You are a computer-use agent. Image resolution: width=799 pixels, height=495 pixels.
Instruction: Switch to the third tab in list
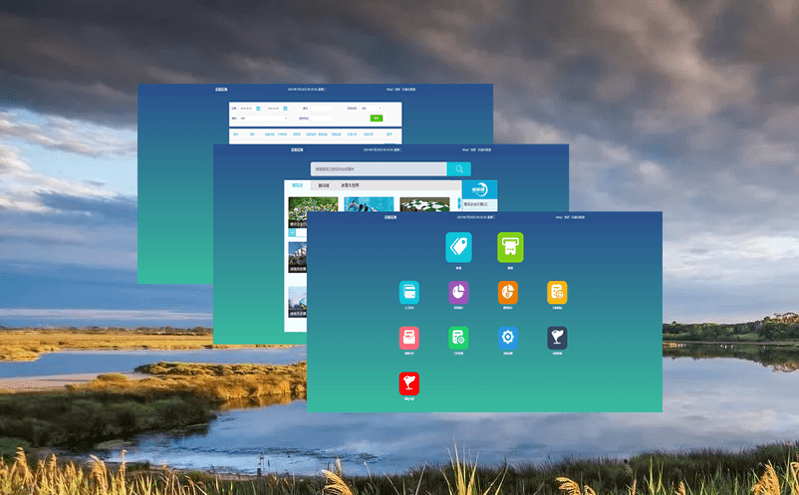pos(350,185)
